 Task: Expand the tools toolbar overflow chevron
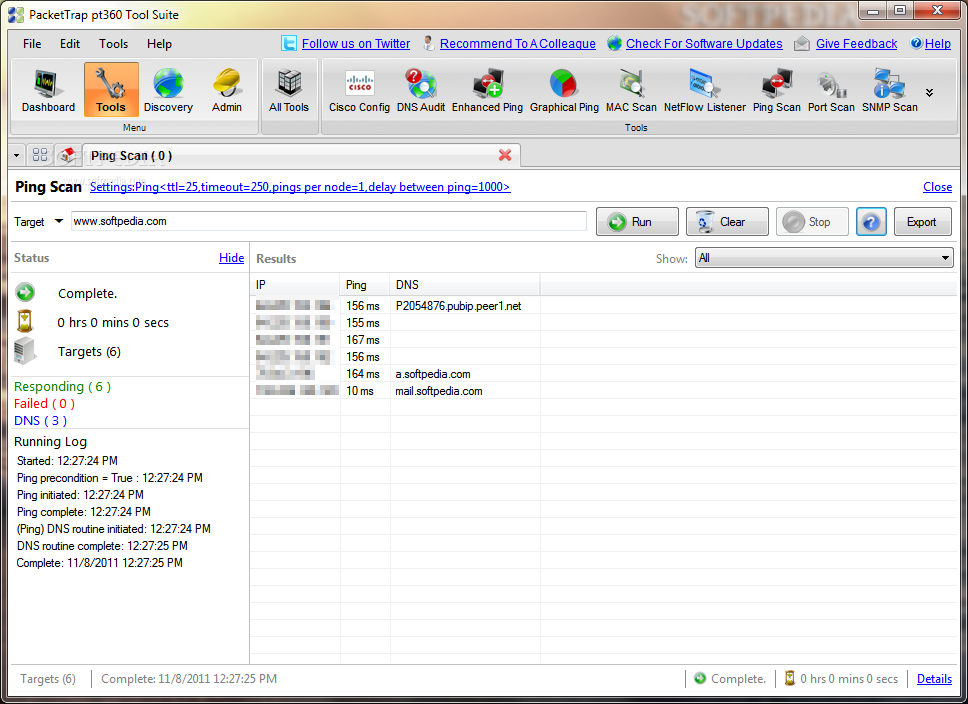tap(929, 93)
